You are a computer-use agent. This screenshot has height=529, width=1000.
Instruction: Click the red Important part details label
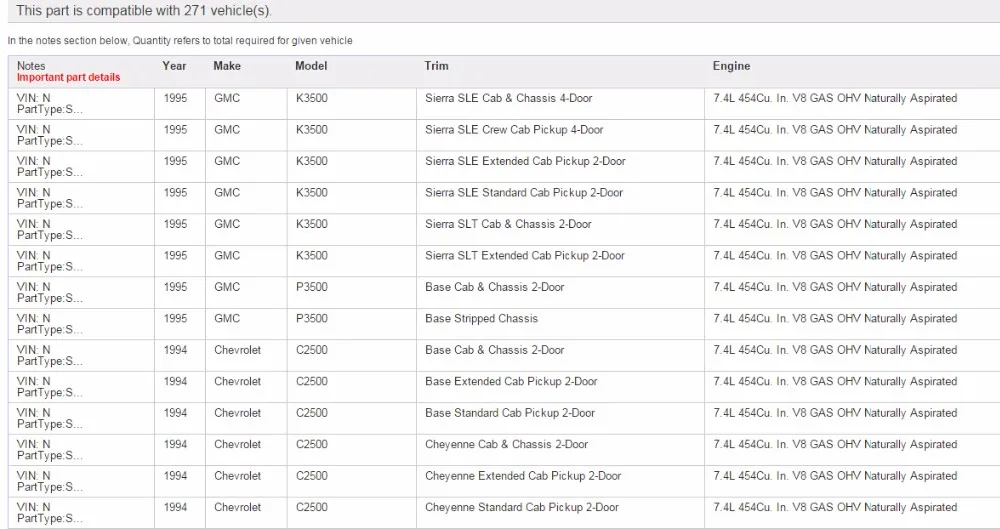[68, 77]
